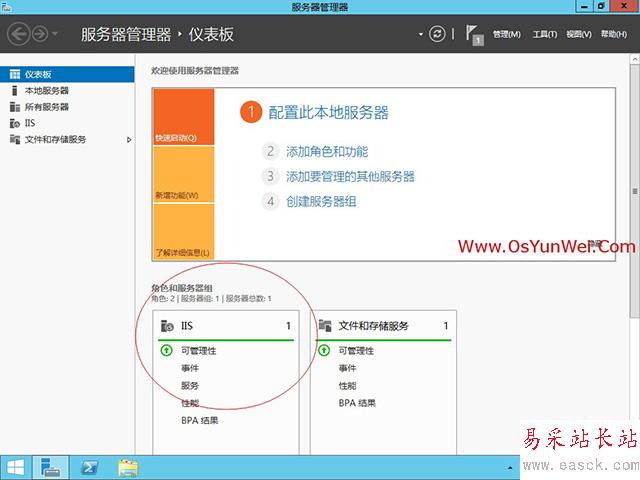Open the IIS tile title
The image size is (640, 480).
(187, 326)
